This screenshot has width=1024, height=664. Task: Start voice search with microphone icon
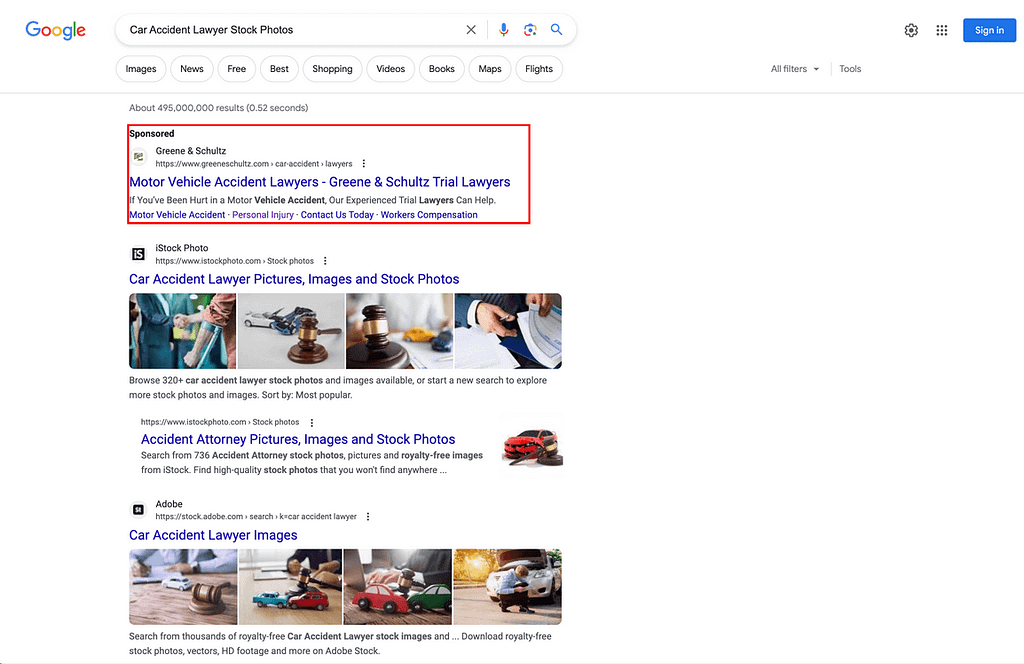pyautogui.click(x=504, y=29)
